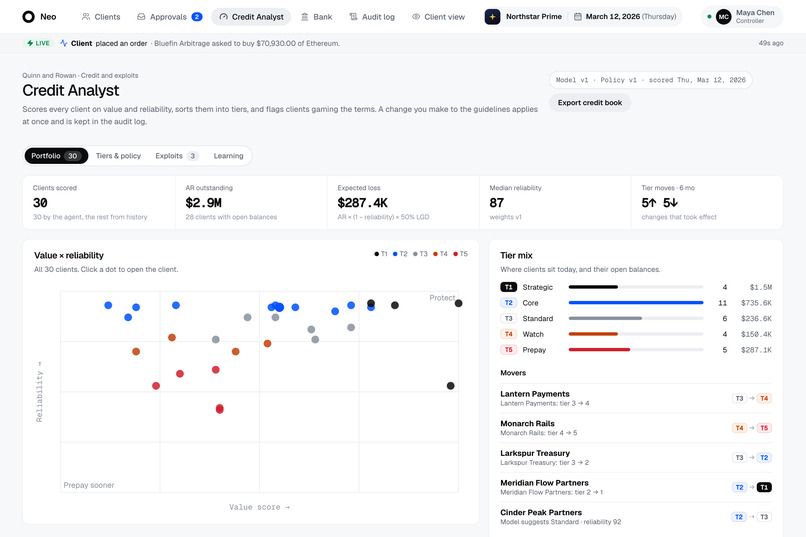Open Clients page via people icon
The height and width of the screenshot is (537, 806).
coord(86,17)
